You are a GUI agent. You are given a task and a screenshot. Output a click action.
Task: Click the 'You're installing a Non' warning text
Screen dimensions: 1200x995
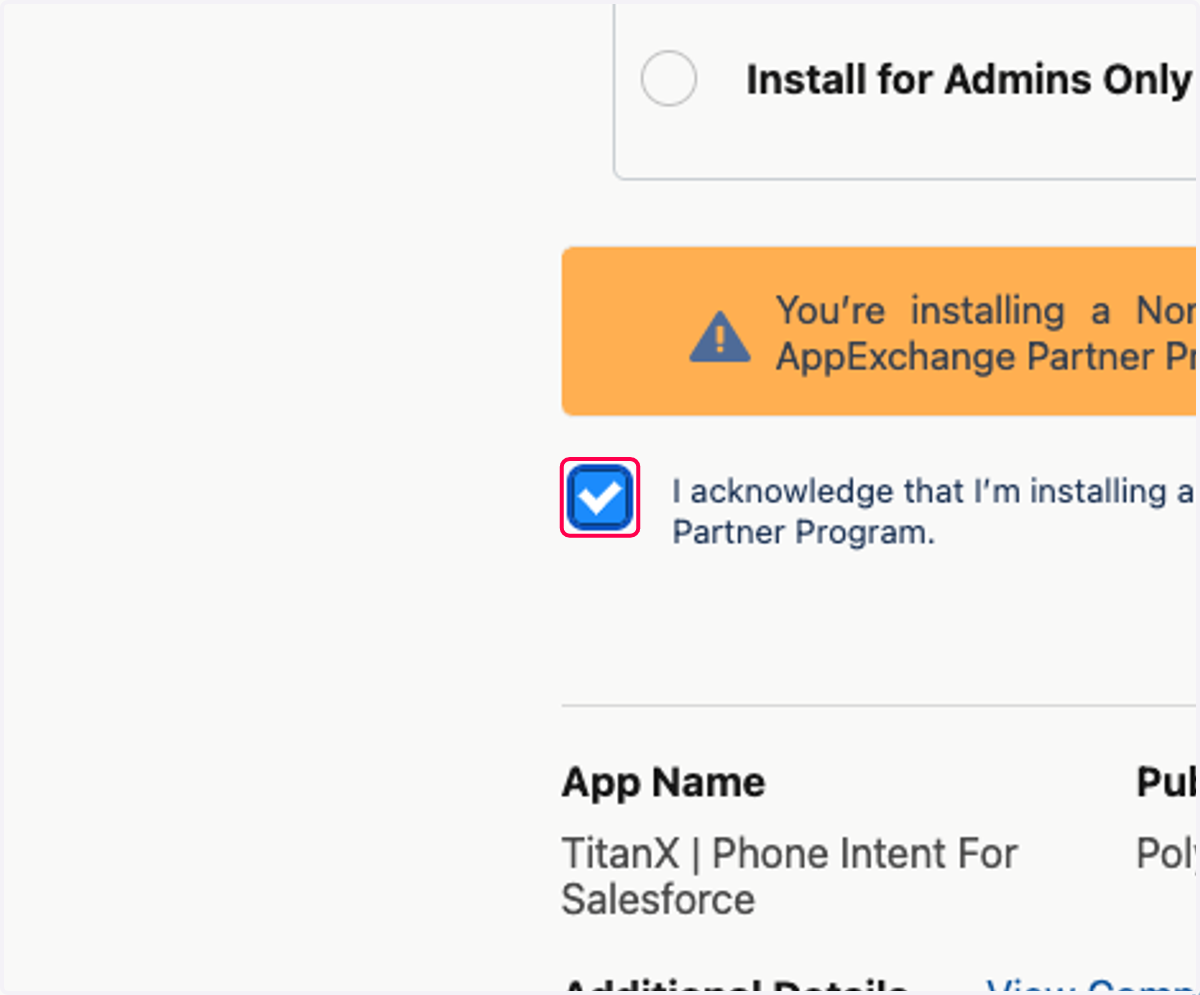[986, 333]
